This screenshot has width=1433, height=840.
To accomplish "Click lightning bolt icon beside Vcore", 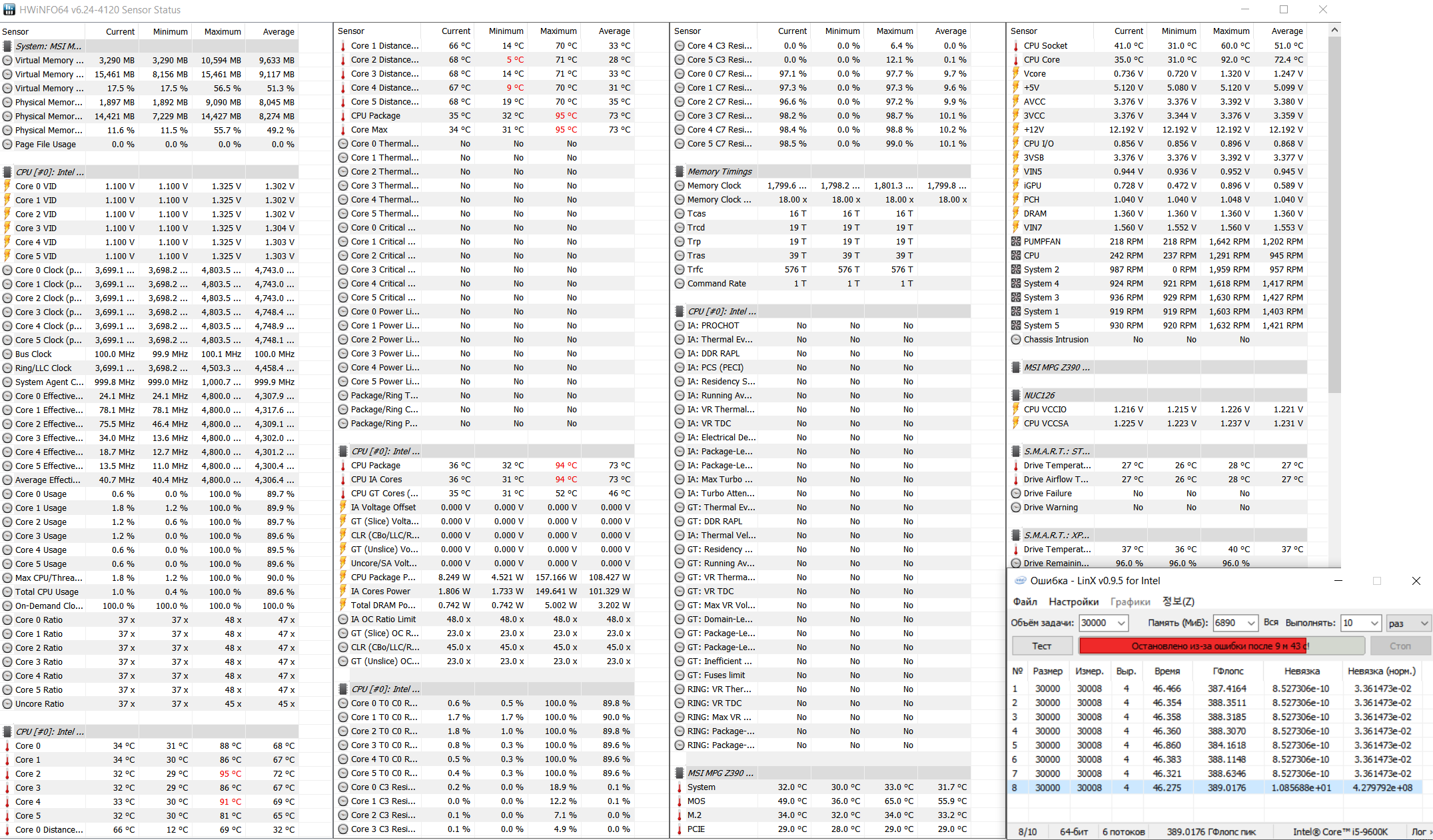I will coord(1016,74).
